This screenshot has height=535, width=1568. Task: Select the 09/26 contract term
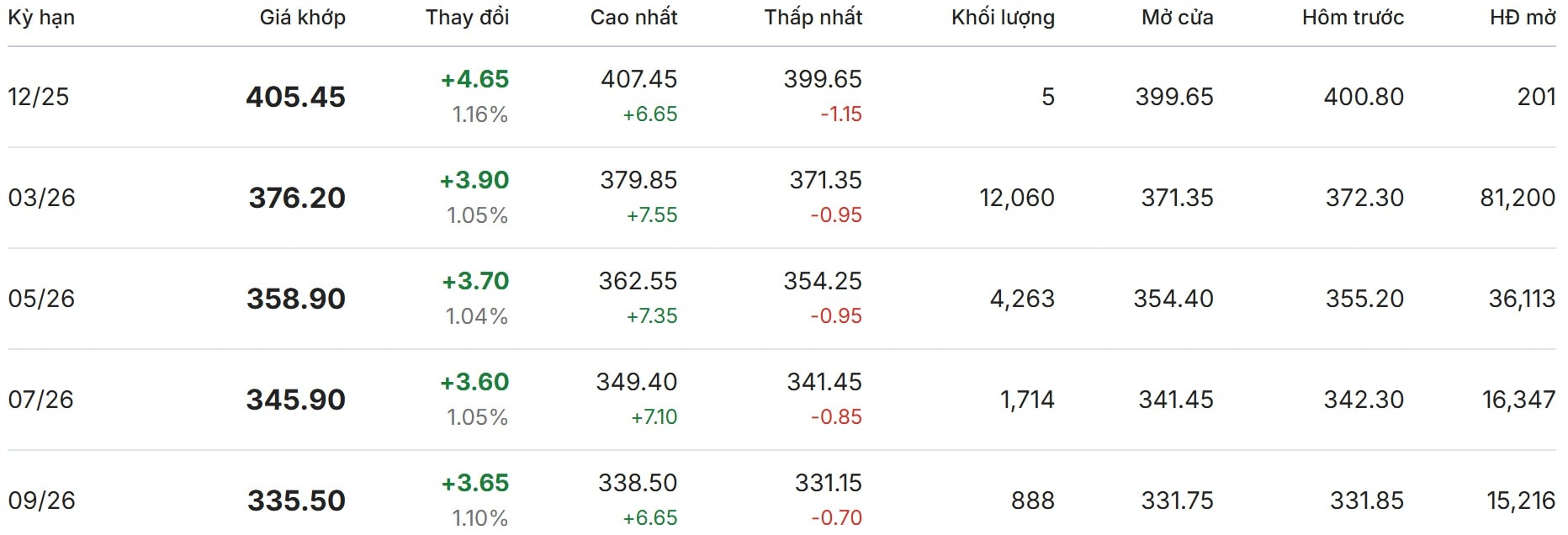41,501
